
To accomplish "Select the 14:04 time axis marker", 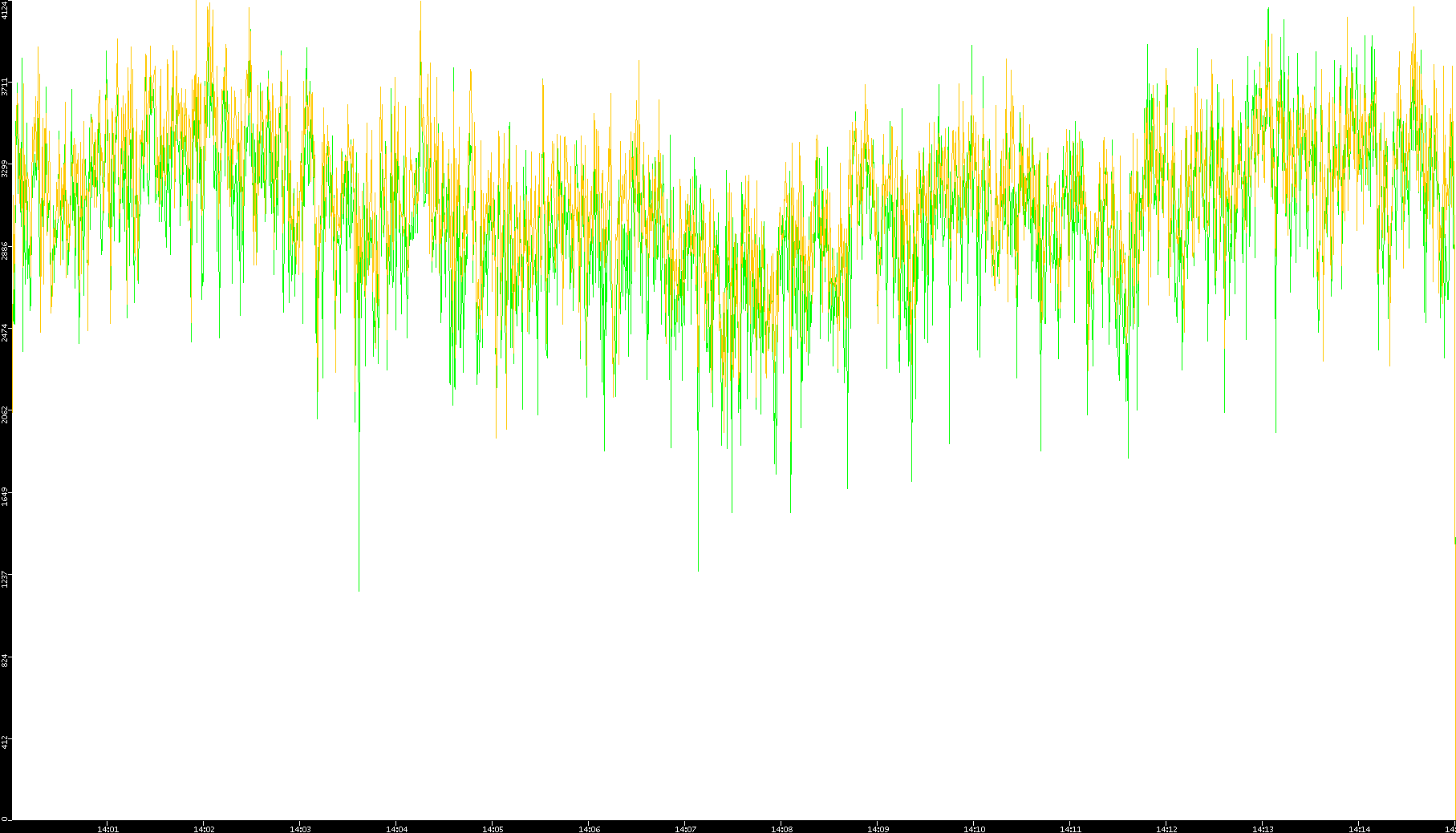I will coord(396,829).
